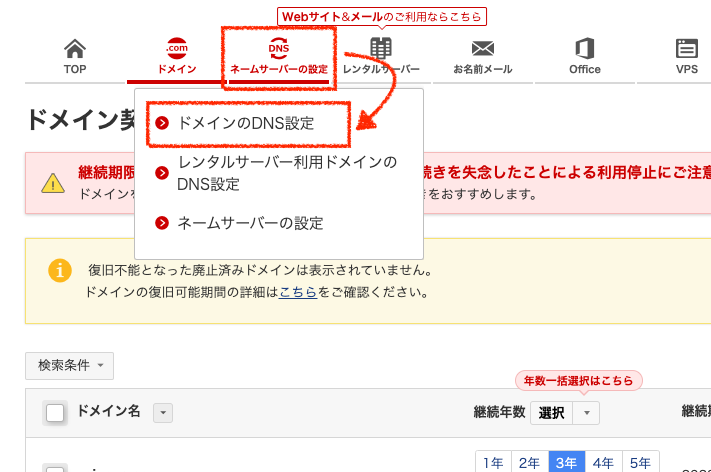Click dropdown arrow beside 選択
The image size is (711, 472).
(586, 413)
